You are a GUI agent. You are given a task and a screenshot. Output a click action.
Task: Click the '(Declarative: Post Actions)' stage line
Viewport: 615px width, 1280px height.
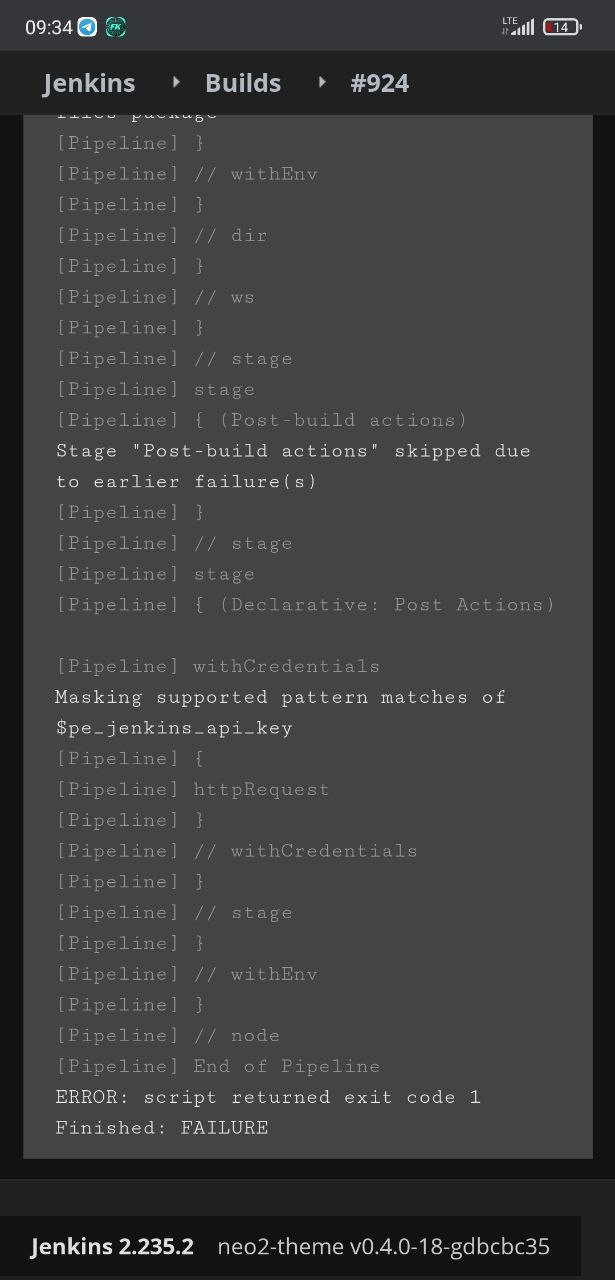[x=393, y=605]
